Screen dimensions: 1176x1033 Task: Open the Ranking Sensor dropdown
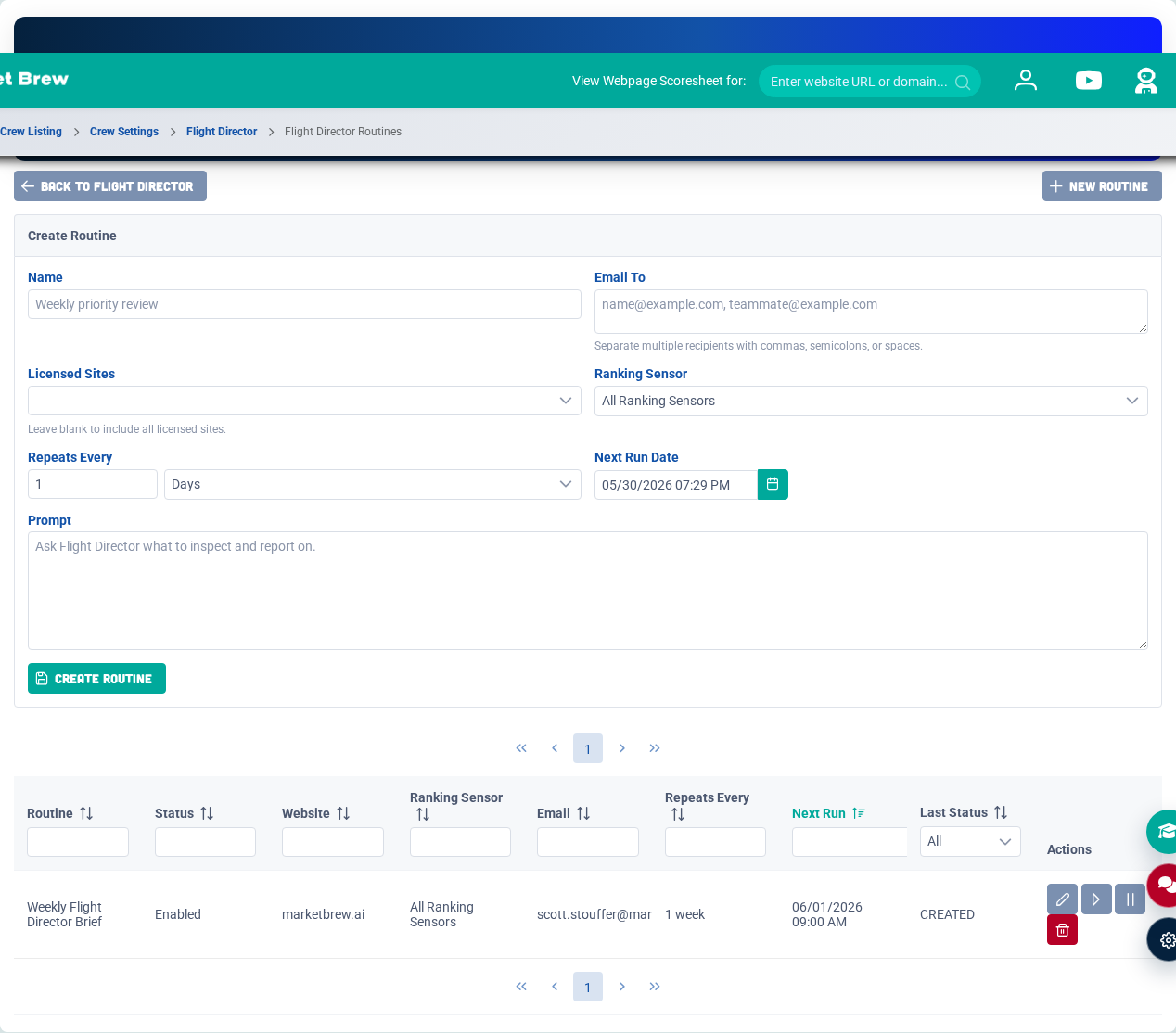(x=871, y=401)
